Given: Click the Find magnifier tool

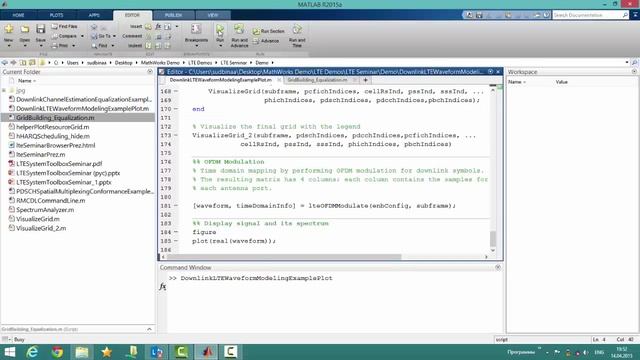Looking at the screenshot, I should pos(100,46).
